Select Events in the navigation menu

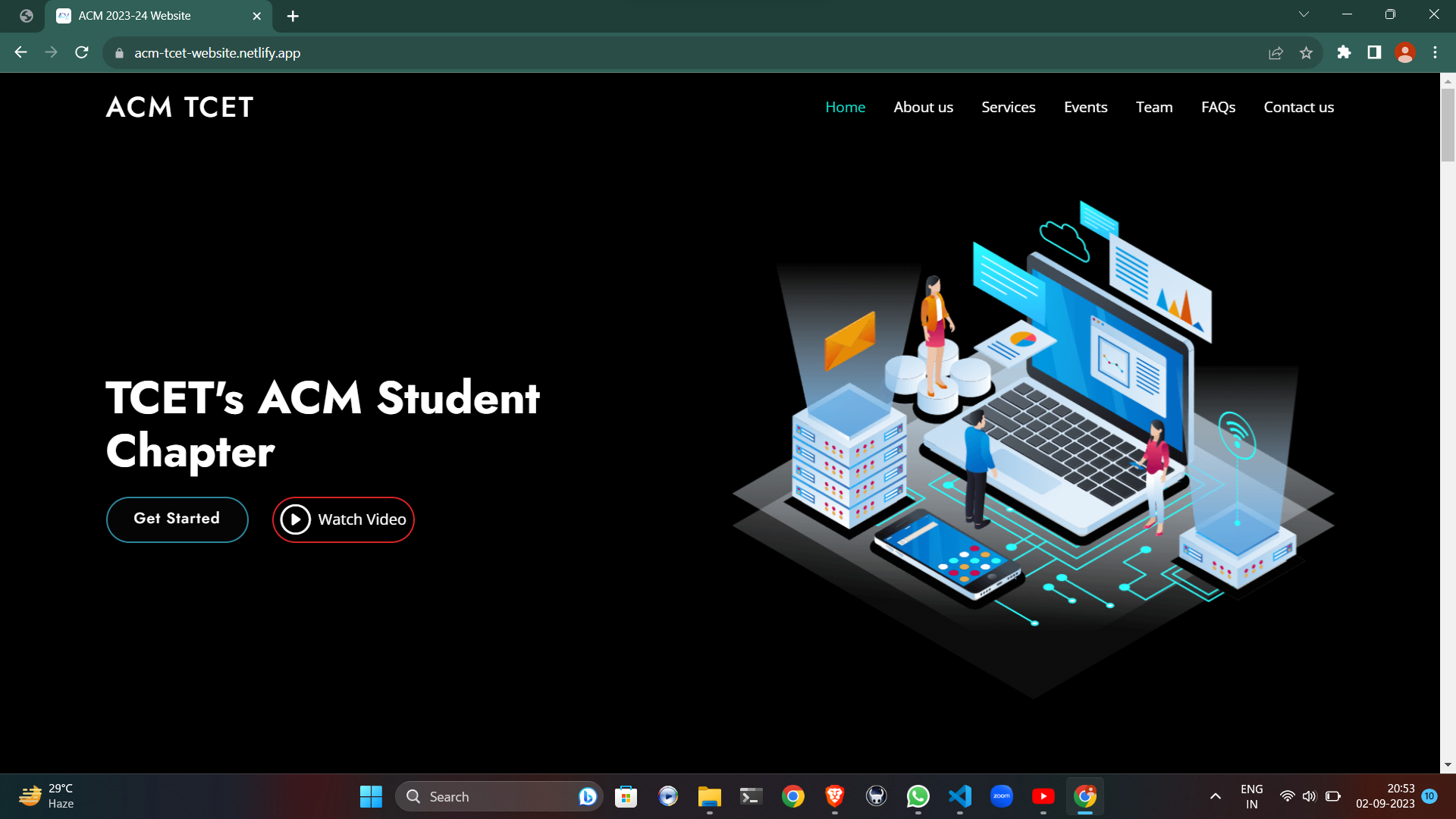(x=1085, y=107)
